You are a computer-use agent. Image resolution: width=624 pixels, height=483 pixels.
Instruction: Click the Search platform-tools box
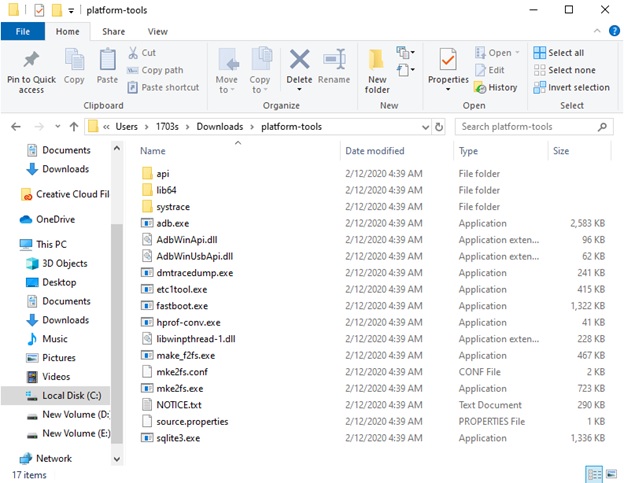534,127
